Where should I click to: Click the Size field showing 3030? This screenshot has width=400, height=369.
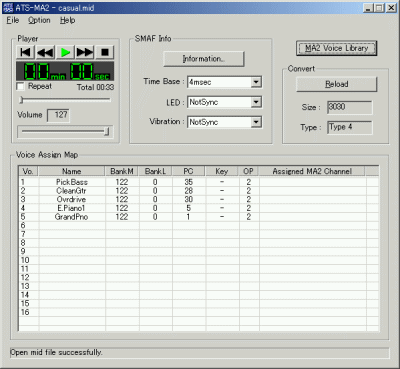tap(350, 107)
